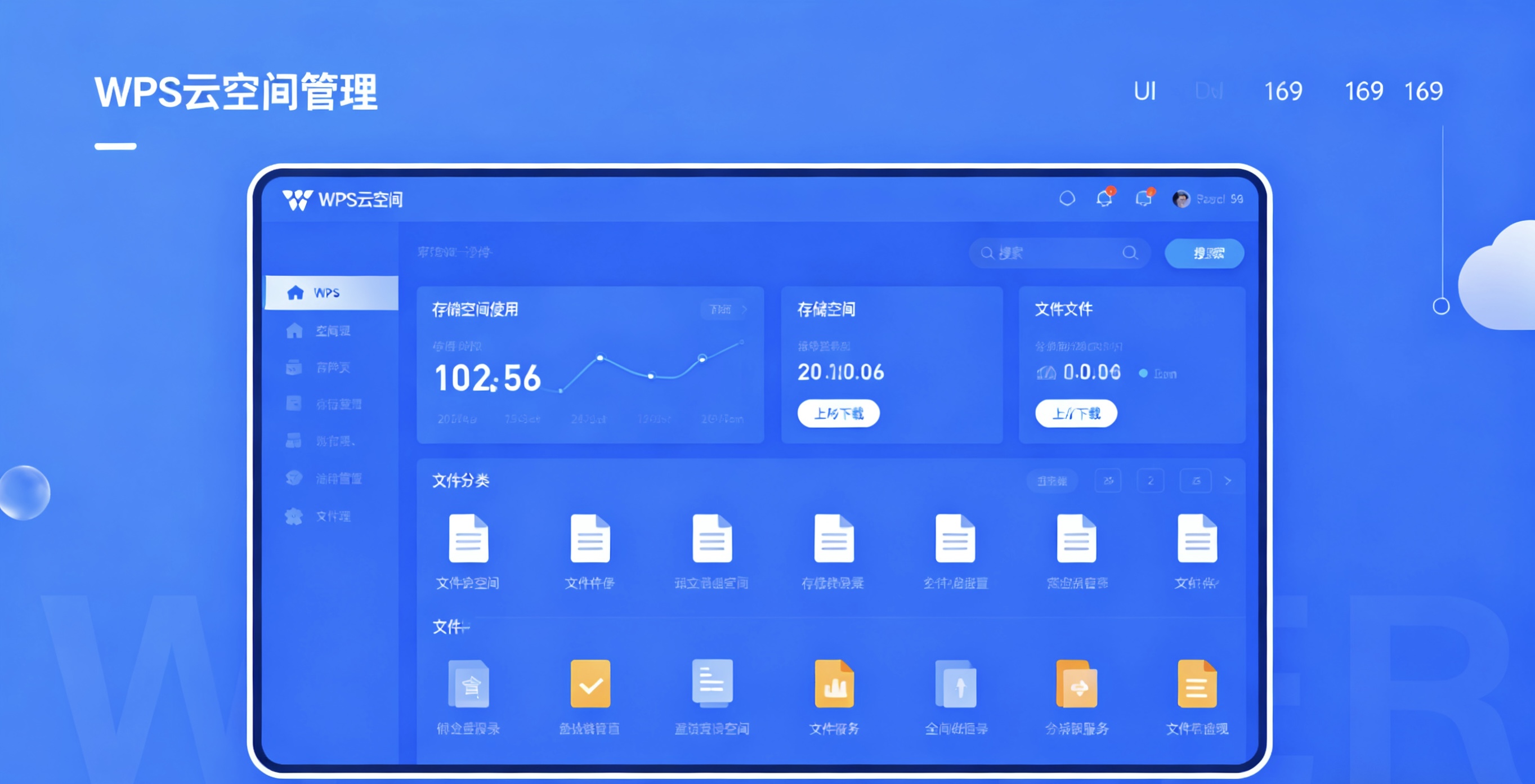Go to next page in 文件分类
This screenshot has width=1535, height=784.
1228,481
